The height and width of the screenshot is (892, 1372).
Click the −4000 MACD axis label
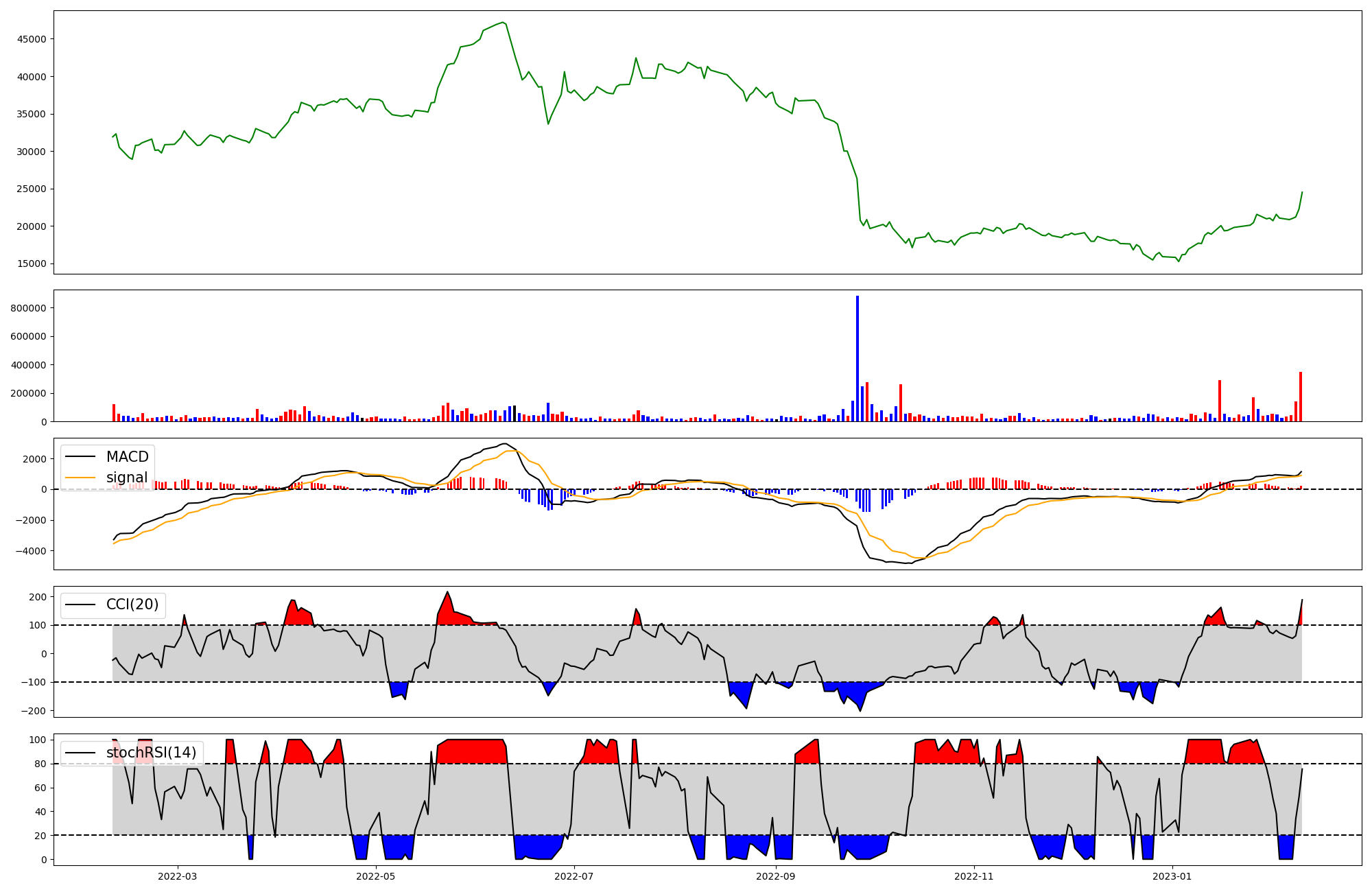(30, 551)
